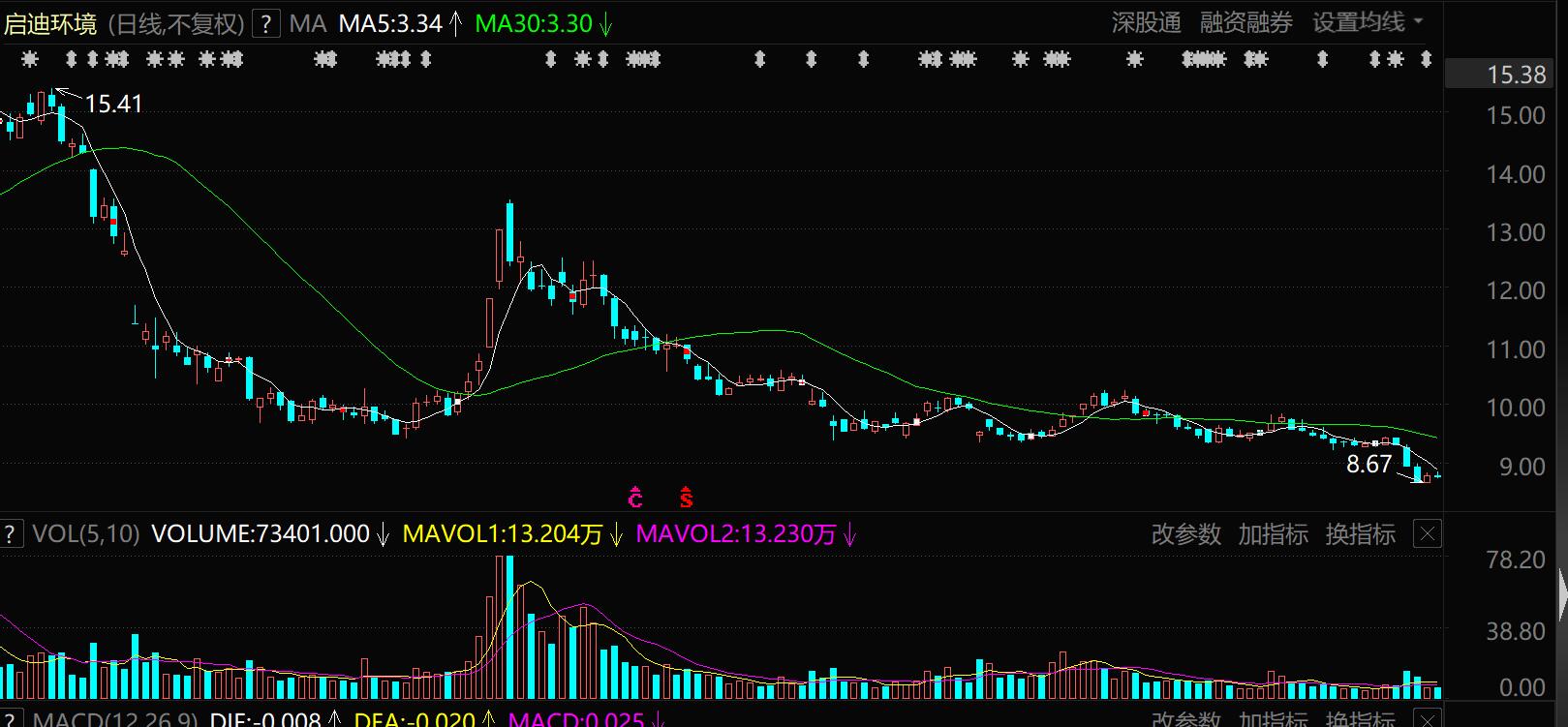Screen dimensions: 1568x727
Task: Click 换指标 in the VOL panel
Action: click(1360, 534)
